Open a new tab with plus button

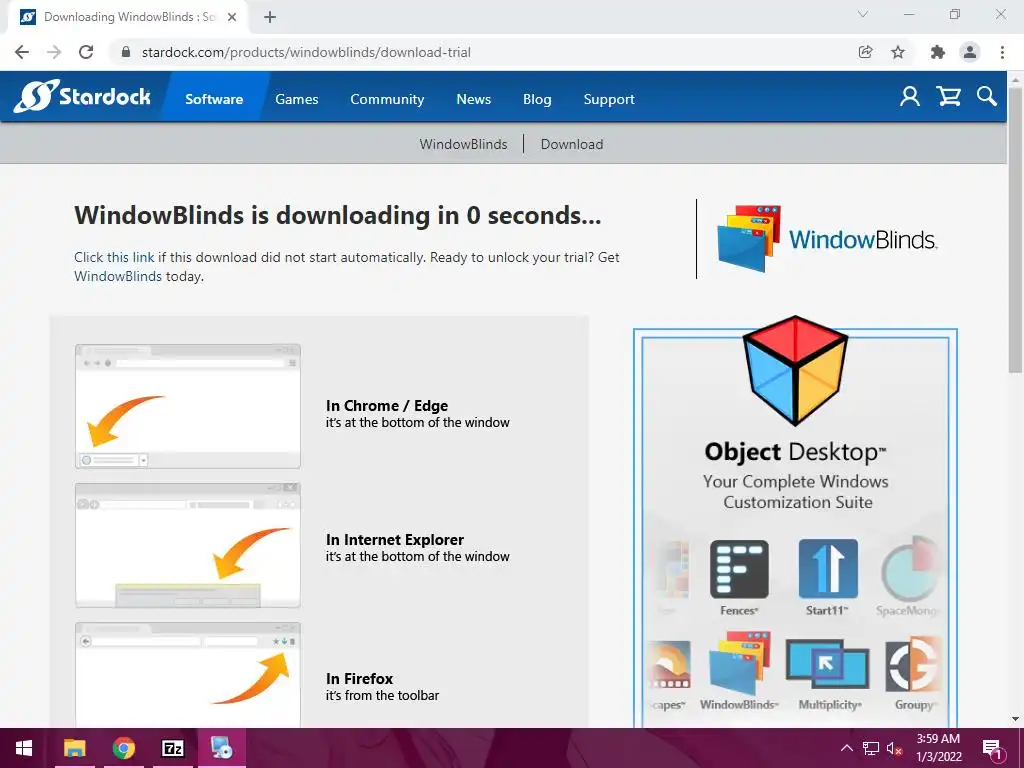click(270, 17)
